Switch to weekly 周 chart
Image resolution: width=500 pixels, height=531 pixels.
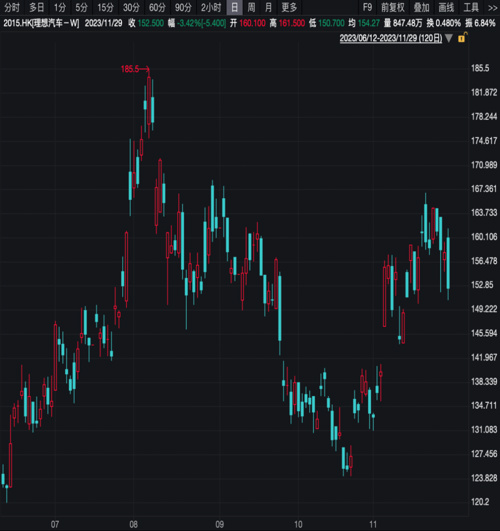251,7
